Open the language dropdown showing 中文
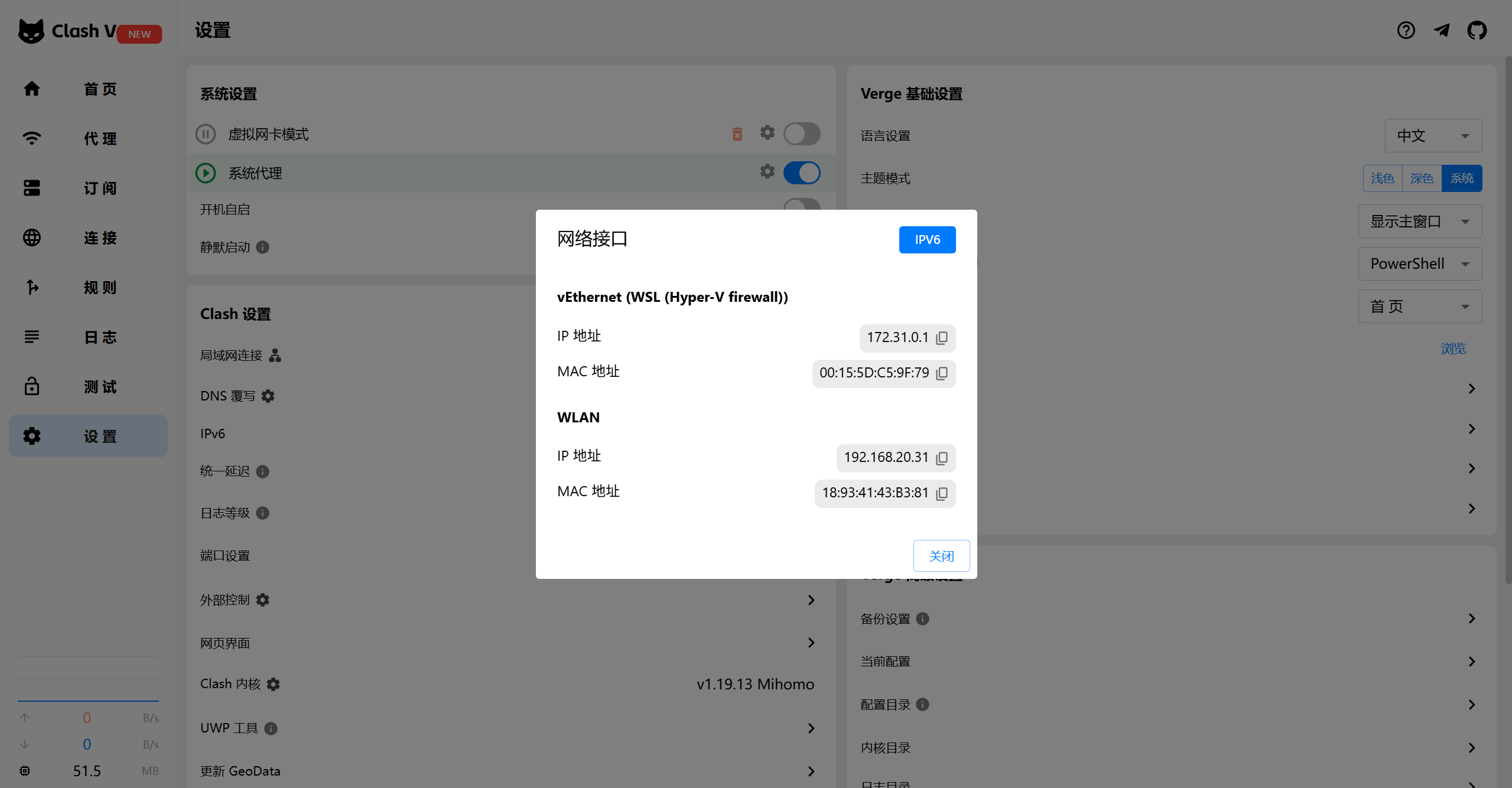1512x788 pixels. tap(1432, 136)
